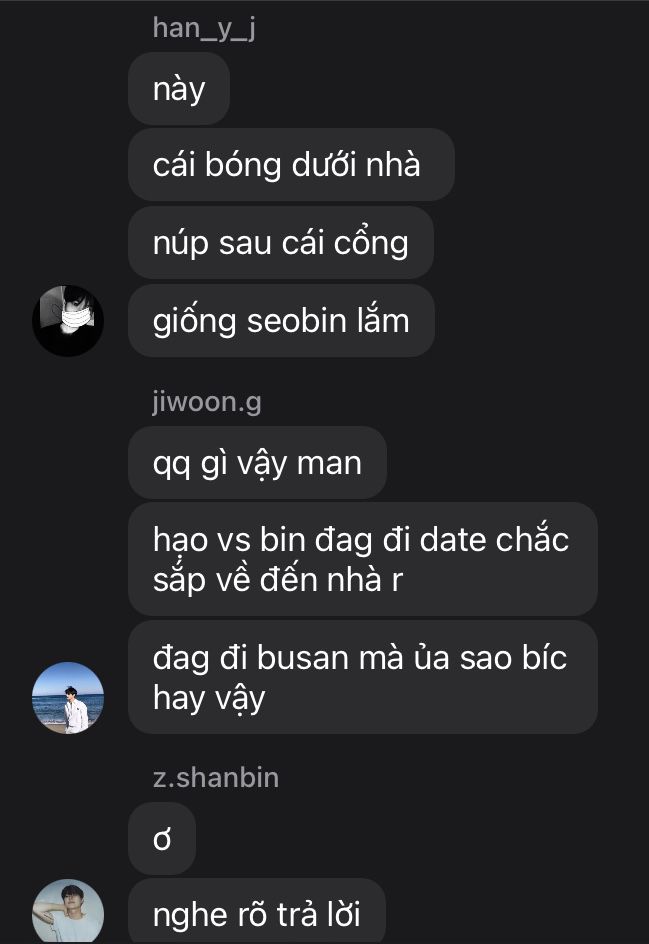
Task: Open z.shanbin's profile avatar
Action: point(68,911)
